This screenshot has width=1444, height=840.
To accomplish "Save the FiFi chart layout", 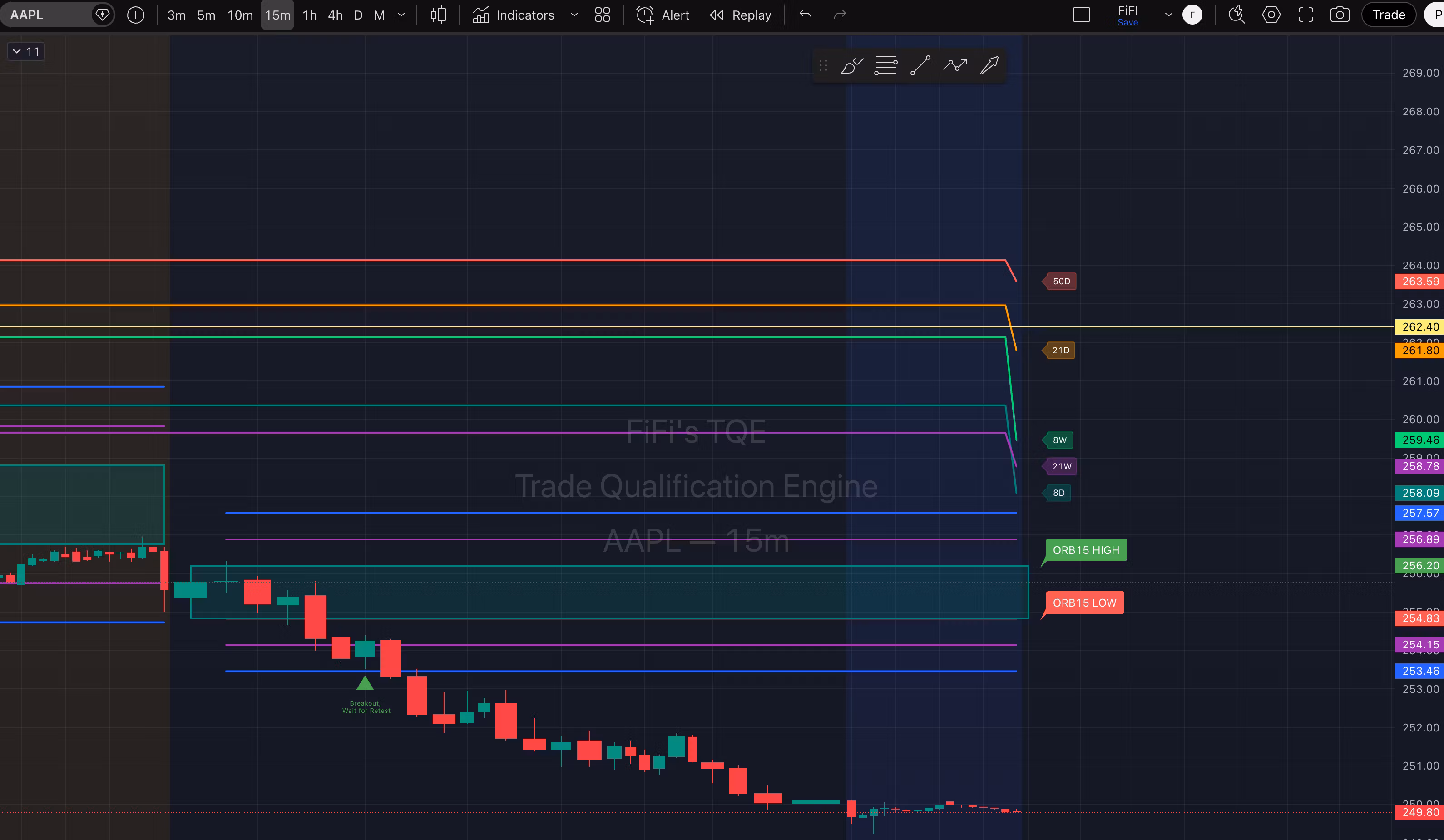I will click(x=1127, y=22).
